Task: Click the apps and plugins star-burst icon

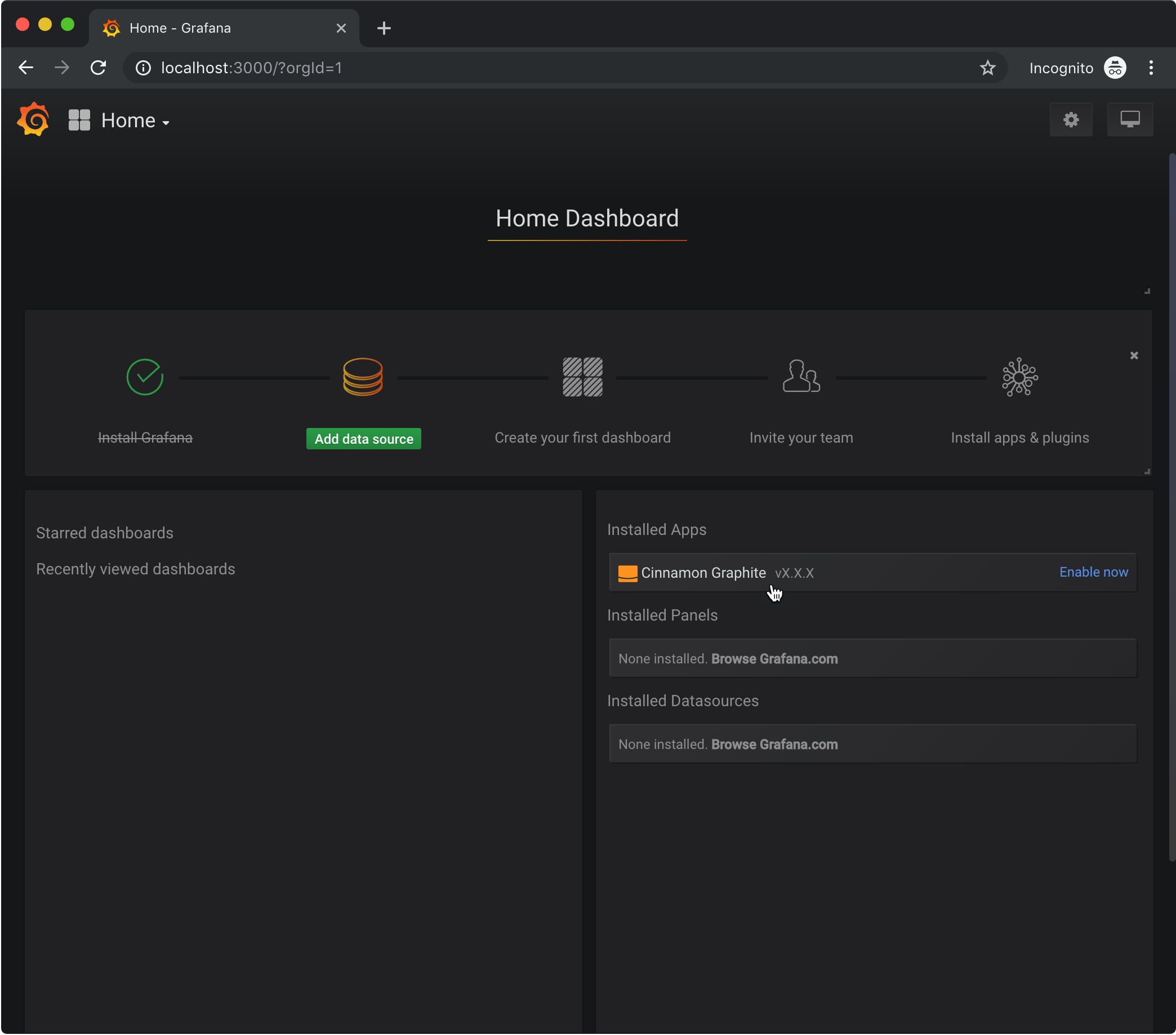Action: coord(1019,377)
